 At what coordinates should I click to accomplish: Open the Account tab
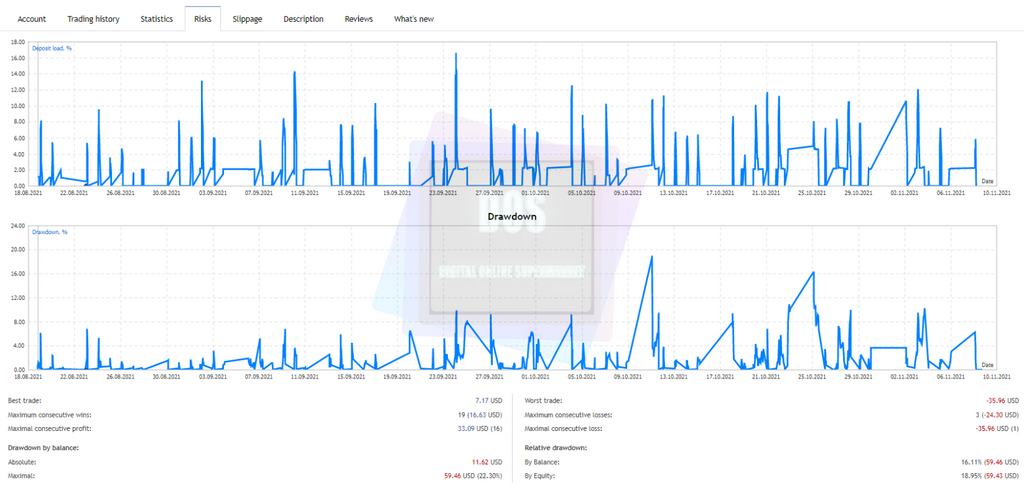point(31,19)
